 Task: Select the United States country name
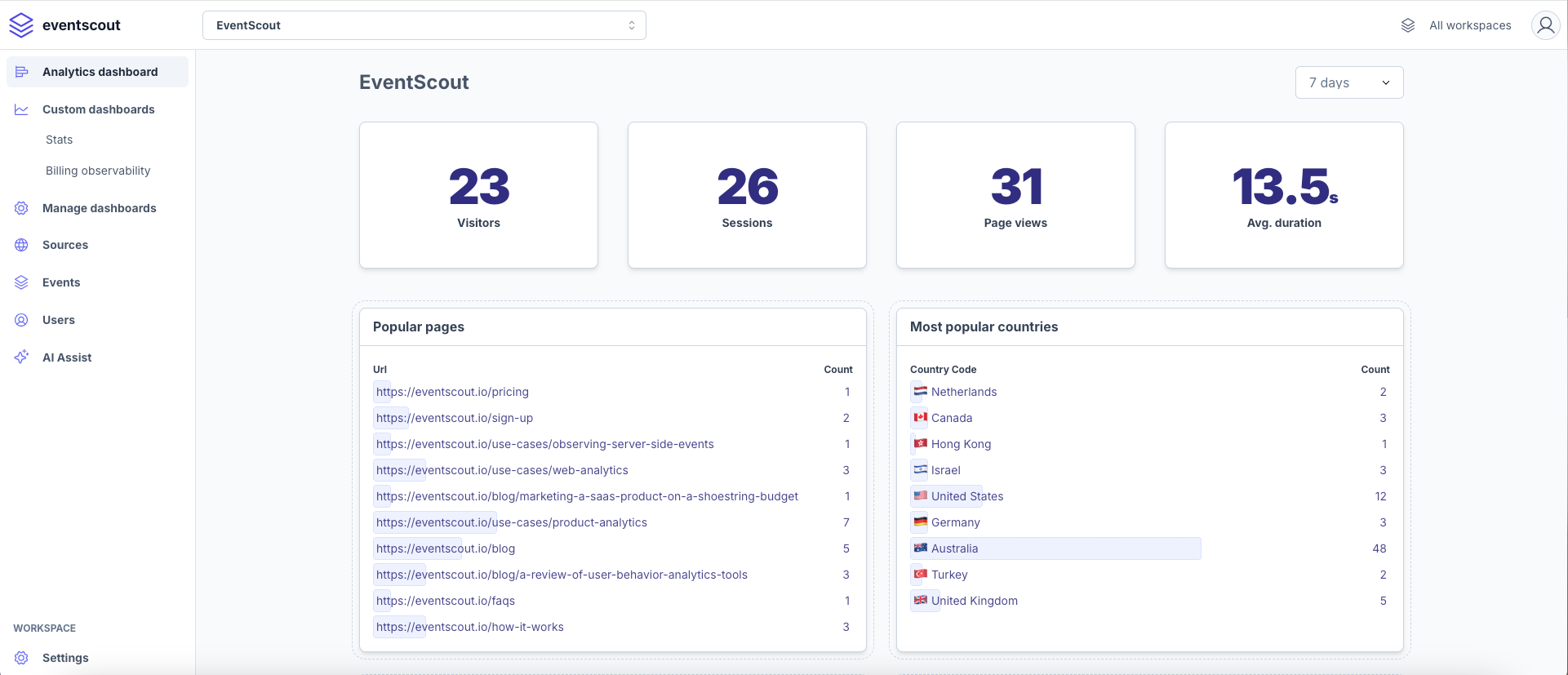pyautogui.click(x=967, y=496)
